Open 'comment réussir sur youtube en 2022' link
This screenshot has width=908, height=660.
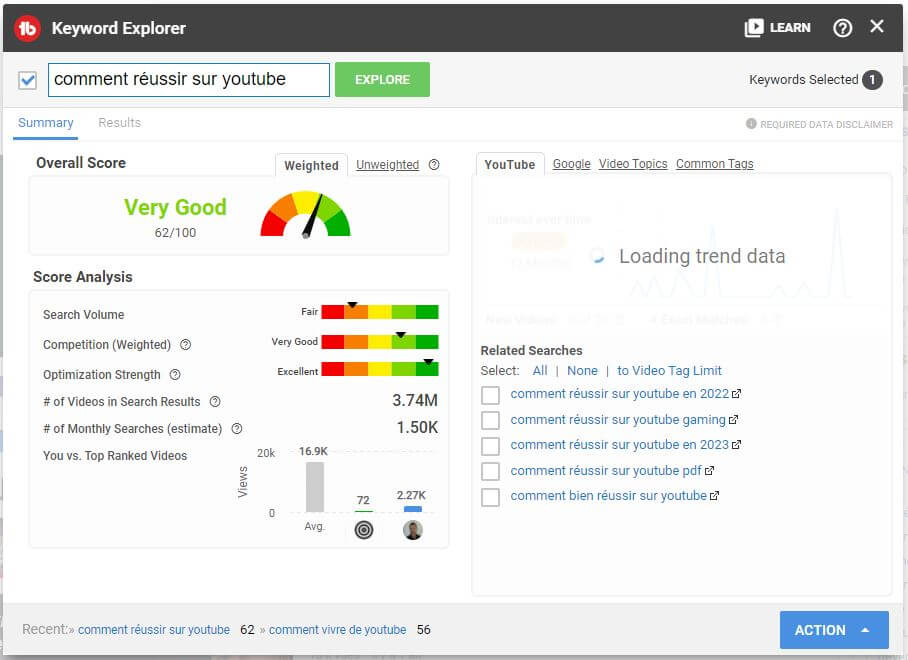pyautogui.click(x=619, y=394)
